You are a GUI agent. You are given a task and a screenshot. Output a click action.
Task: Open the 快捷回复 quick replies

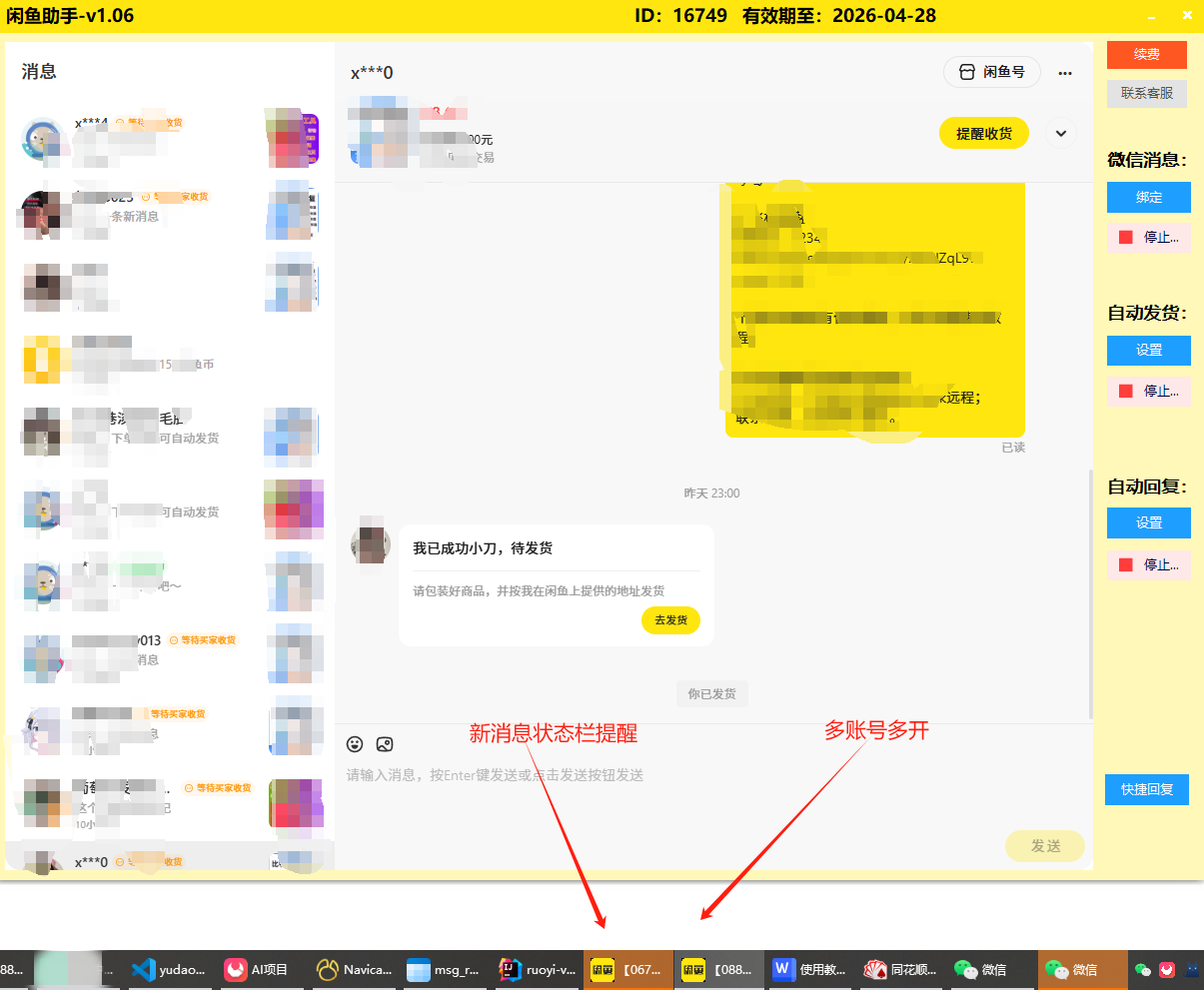tap(1147, 789)
